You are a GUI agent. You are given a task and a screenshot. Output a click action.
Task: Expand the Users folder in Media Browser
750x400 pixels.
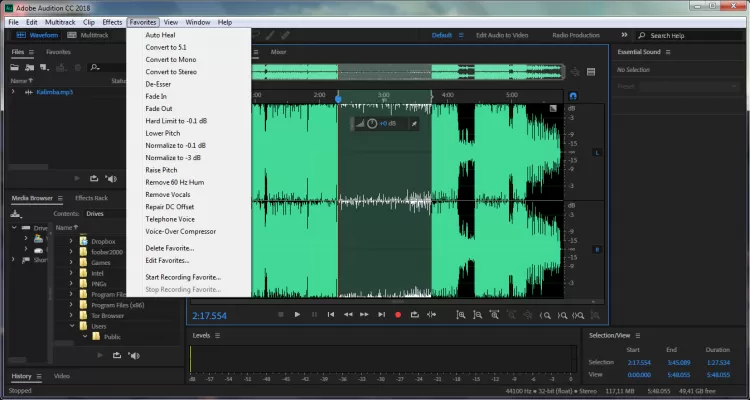tap(72, 325)
